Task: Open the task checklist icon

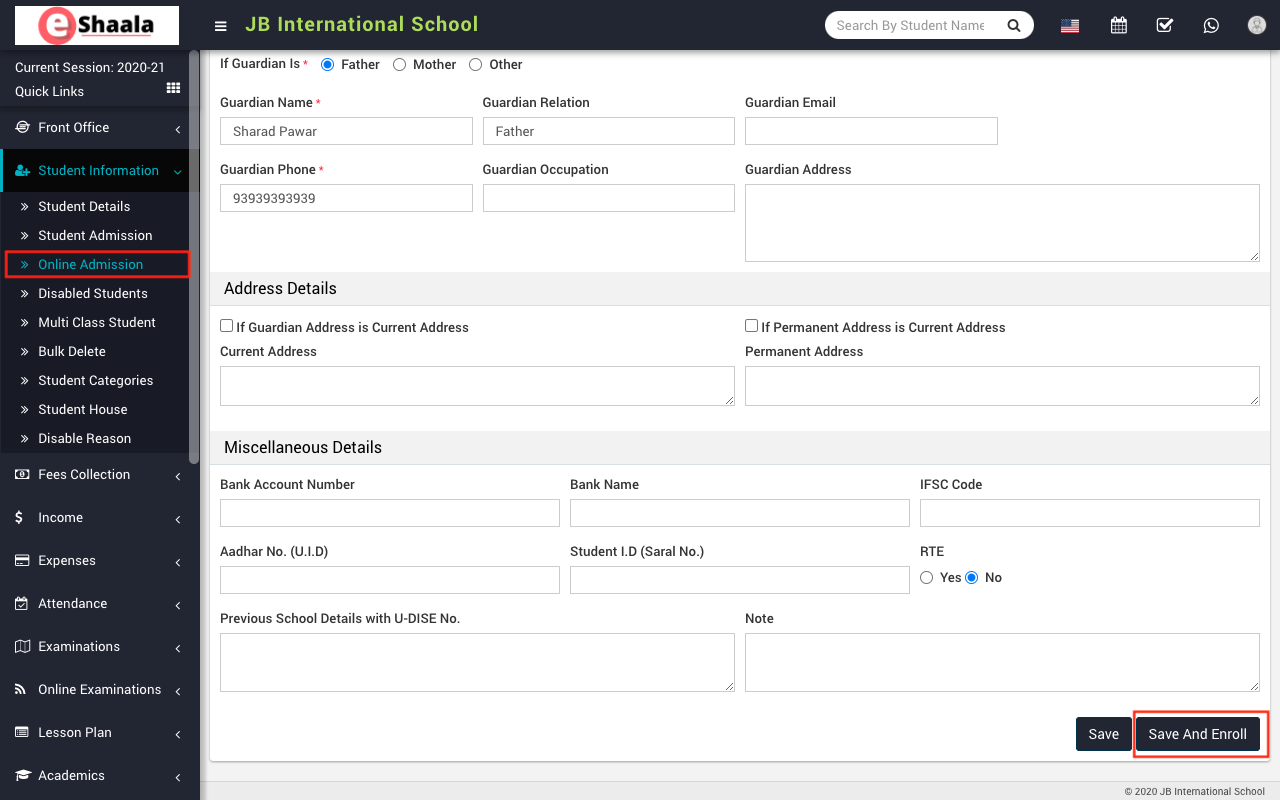Action: pyautogui.click(x=1164, y=26)
